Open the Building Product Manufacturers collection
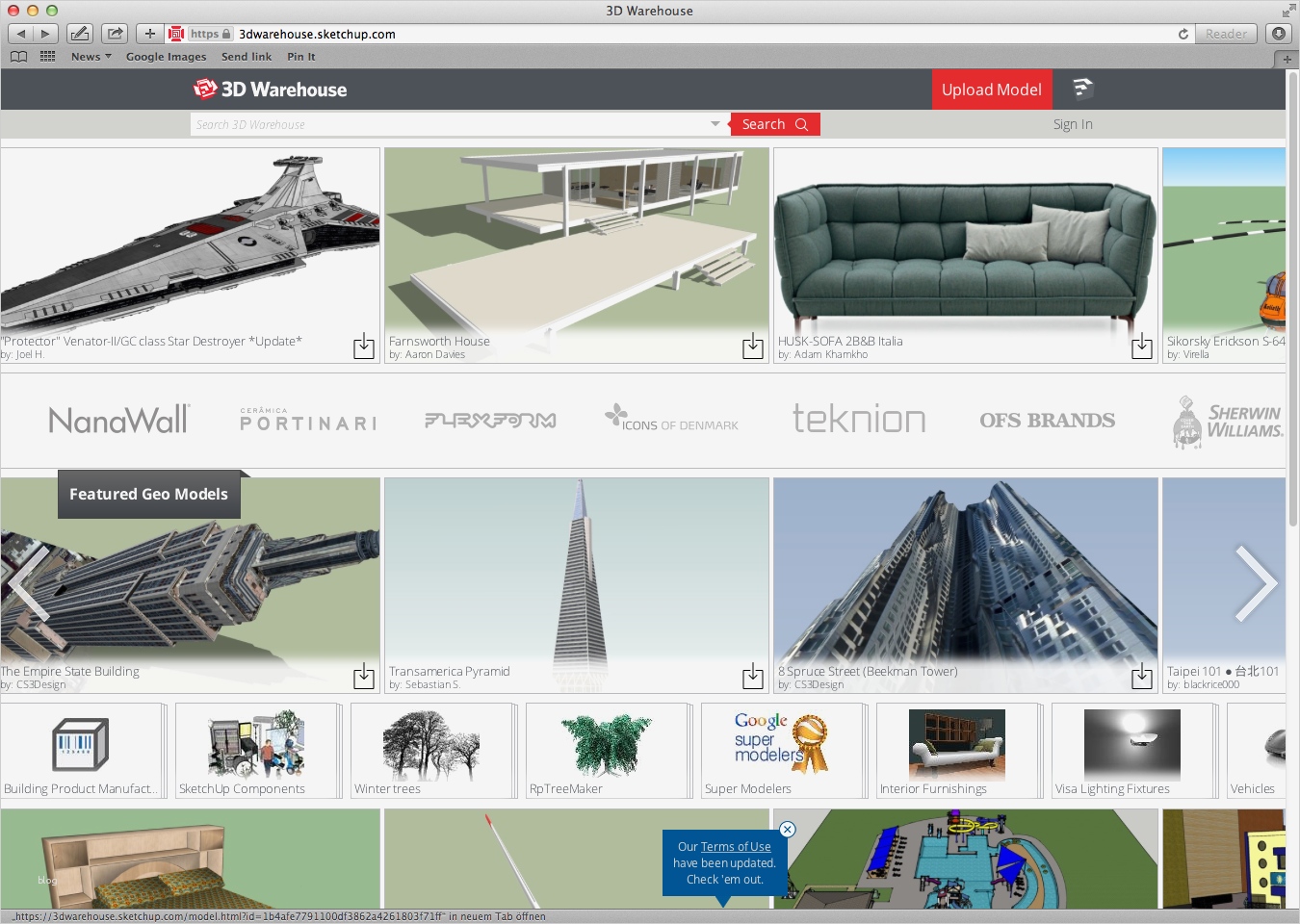The image size is (1300, 924). (x=81, y=751)
